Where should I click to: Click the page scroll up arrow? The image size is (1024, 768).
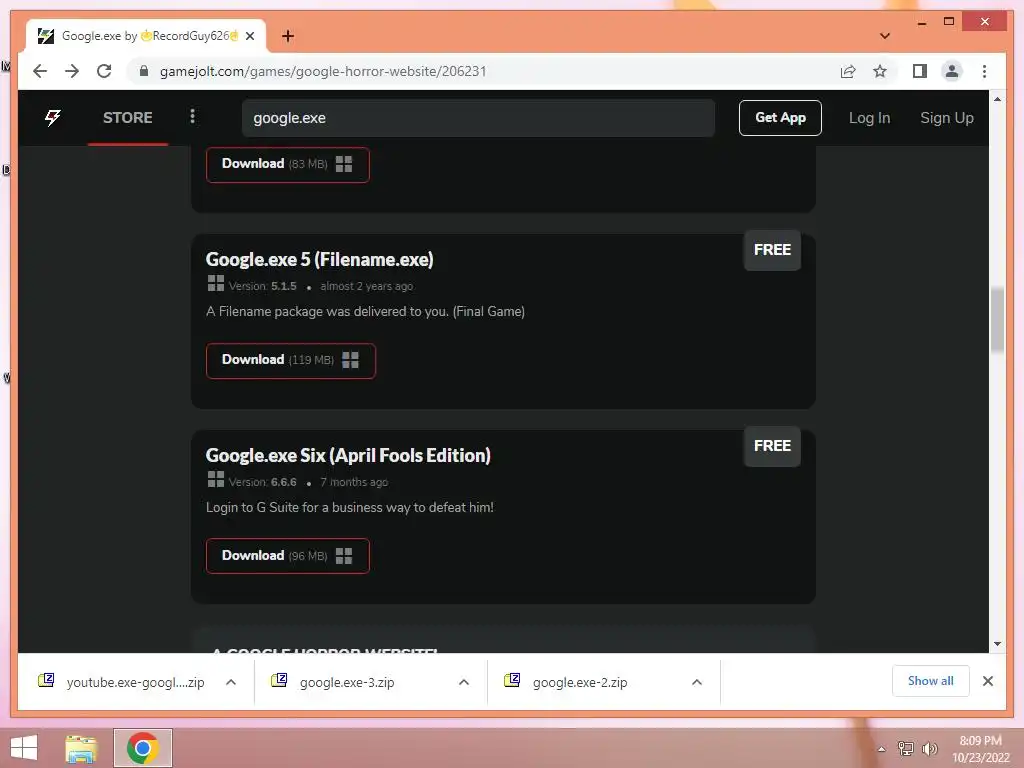click(x=997, y=99)
